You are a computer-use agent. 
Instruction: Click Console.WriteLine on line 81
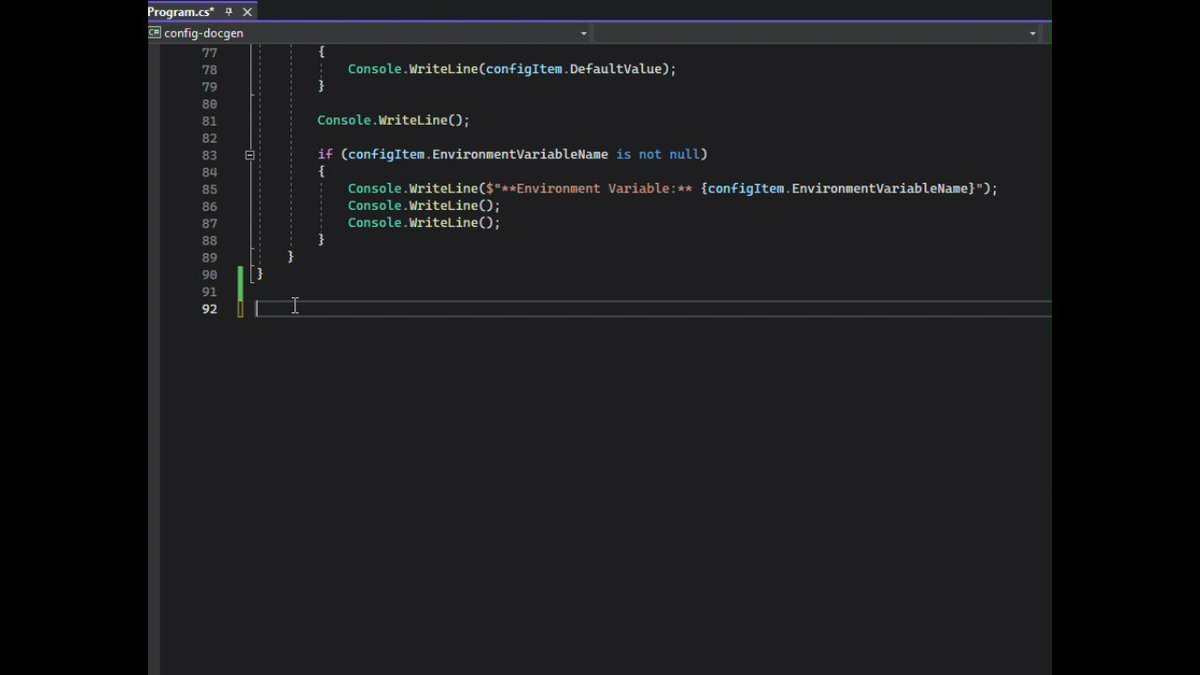(385, 121)
